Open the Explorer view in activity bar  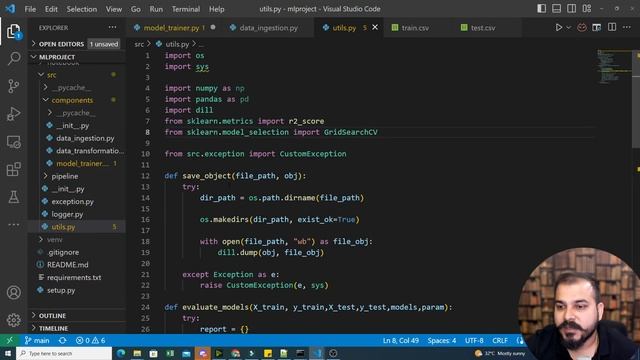click(13, 31)
